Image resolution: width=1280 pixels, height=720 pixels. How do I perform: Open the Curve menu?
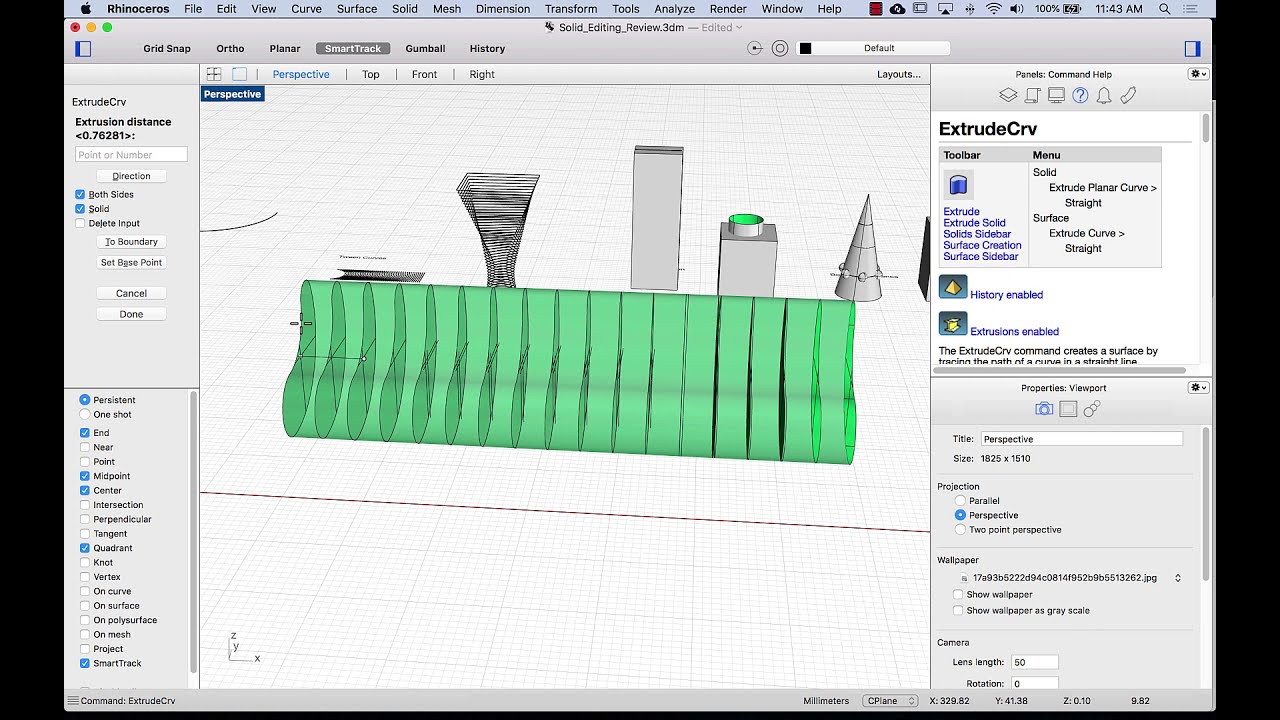pos(306,9)
